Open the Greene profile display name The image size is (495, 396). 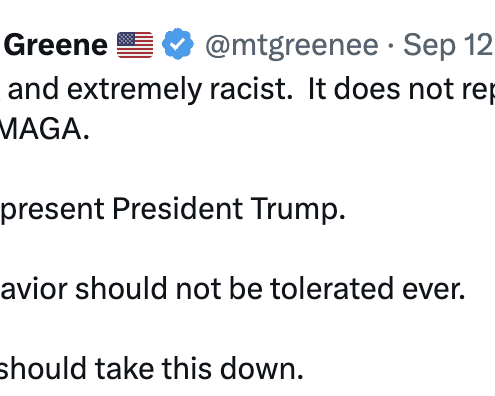tap(56, 45)
